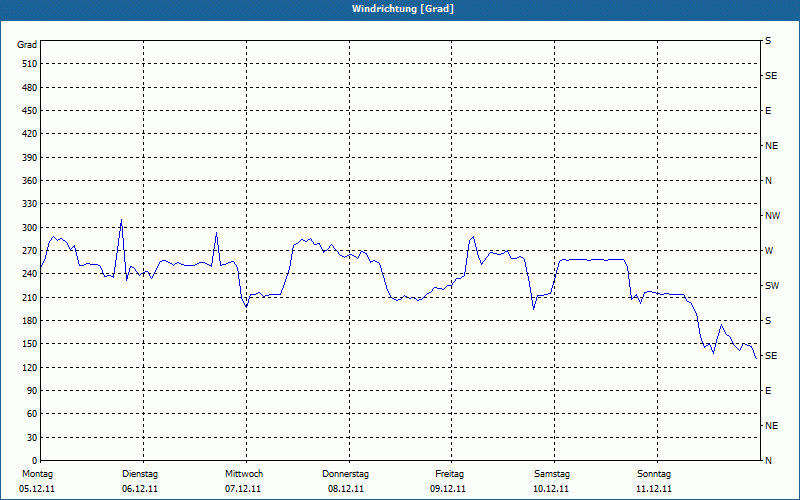800x500 pixels.
Task: Choose the Donnerstag day label
Action: coord(345,474)
